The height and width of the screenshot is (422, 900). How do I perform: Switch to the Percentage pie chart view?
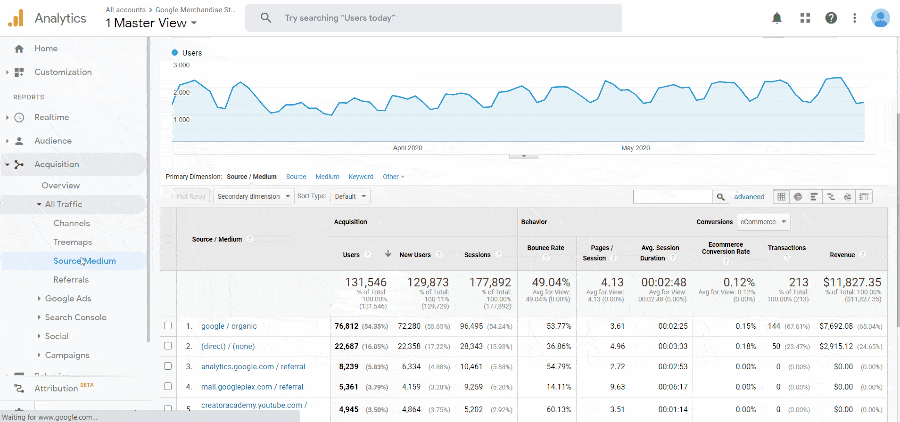797,196
